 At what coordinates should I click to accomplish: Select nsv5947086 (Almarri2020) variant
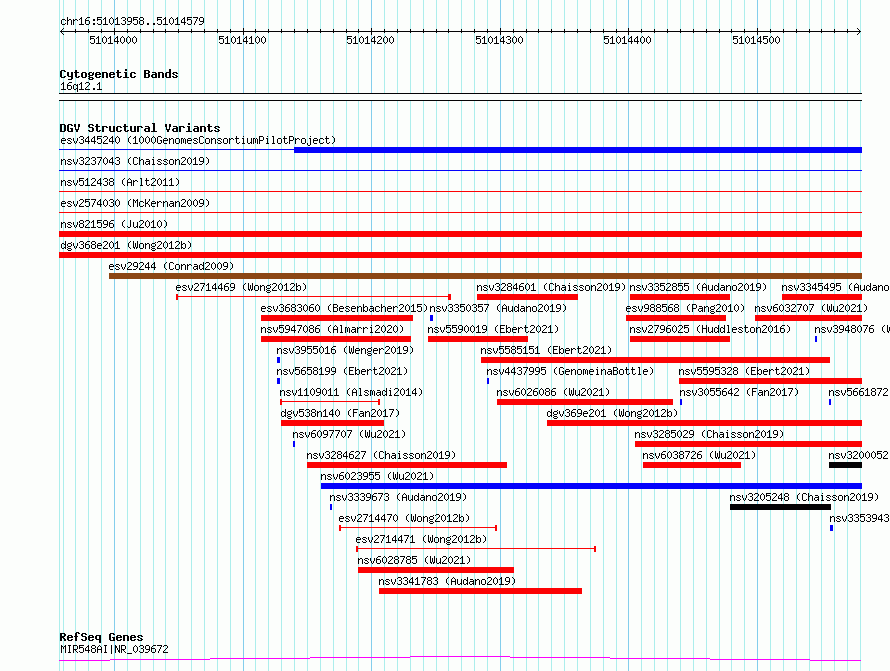[x=332, y=329]
